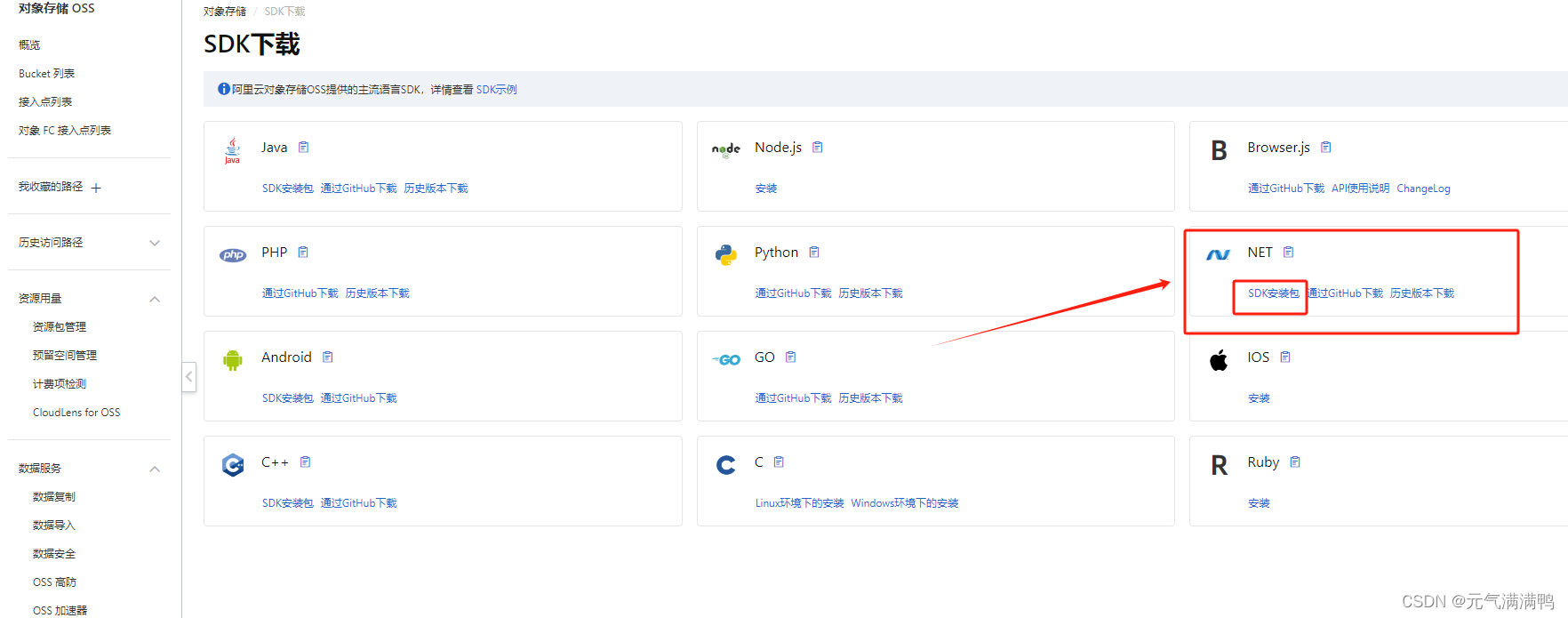Click the info icon in the notice bar
Screen dimensions: 1568x618
(224, 89)
